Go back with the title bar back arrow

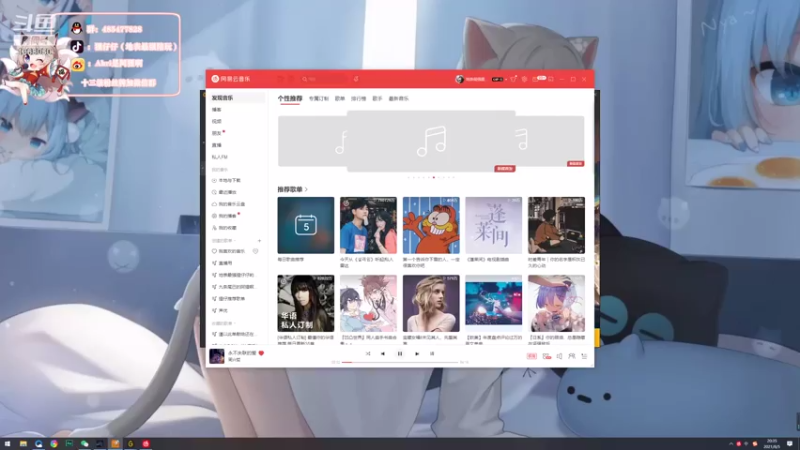[281, 79]
